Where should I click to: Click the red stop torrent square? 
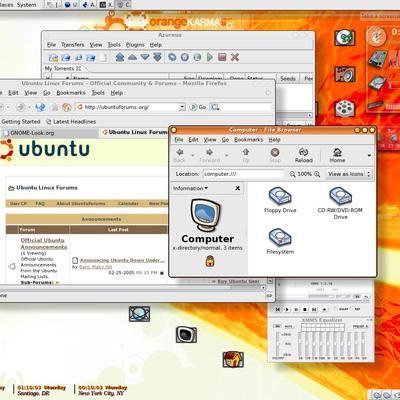click(x=222, y=57)
